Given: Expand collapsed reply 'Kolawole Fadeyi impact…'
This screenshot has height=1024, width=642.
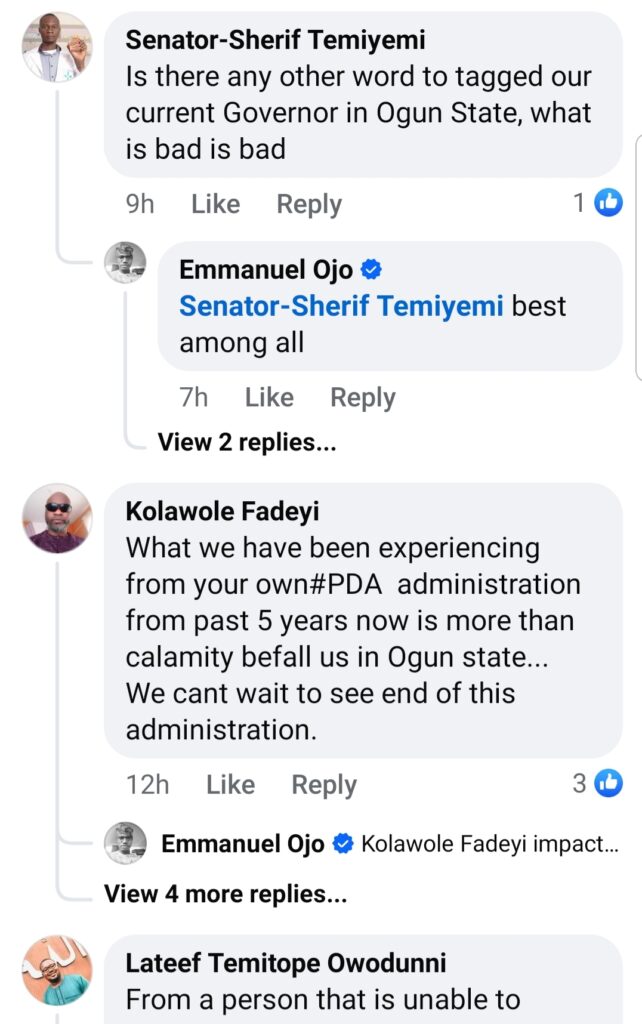Looking at the screenshot, I should click(x=489, y=844).
